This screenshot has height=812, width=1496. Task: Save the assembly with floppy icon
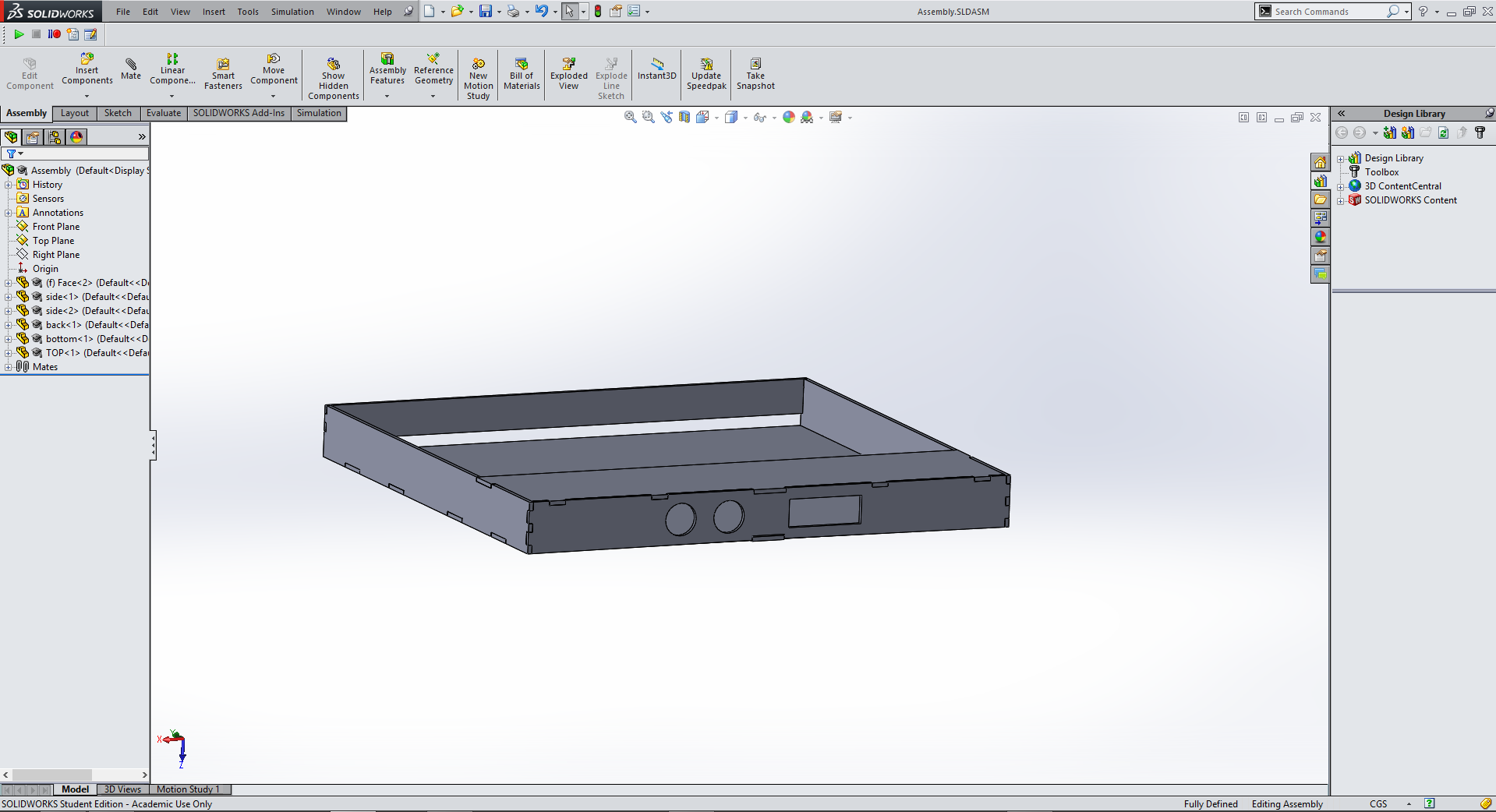click(486, 11)
